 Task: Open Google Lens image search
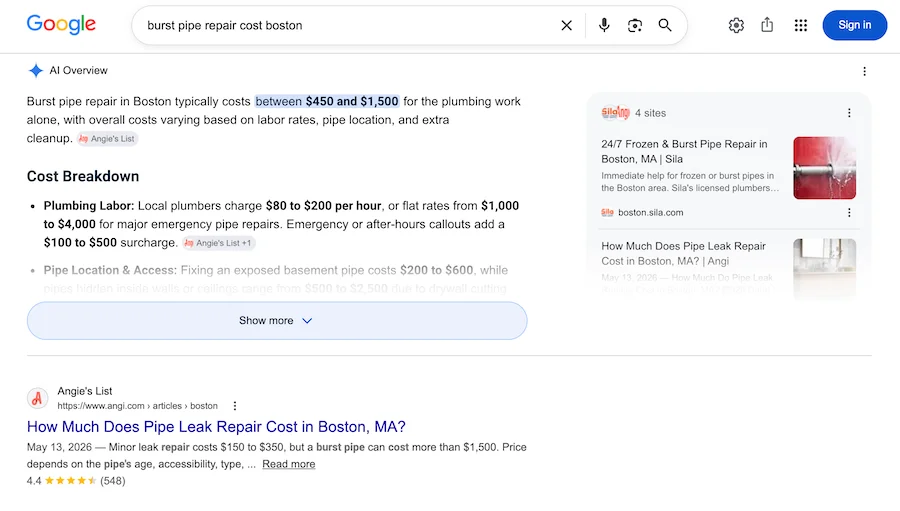click(635, 25)
